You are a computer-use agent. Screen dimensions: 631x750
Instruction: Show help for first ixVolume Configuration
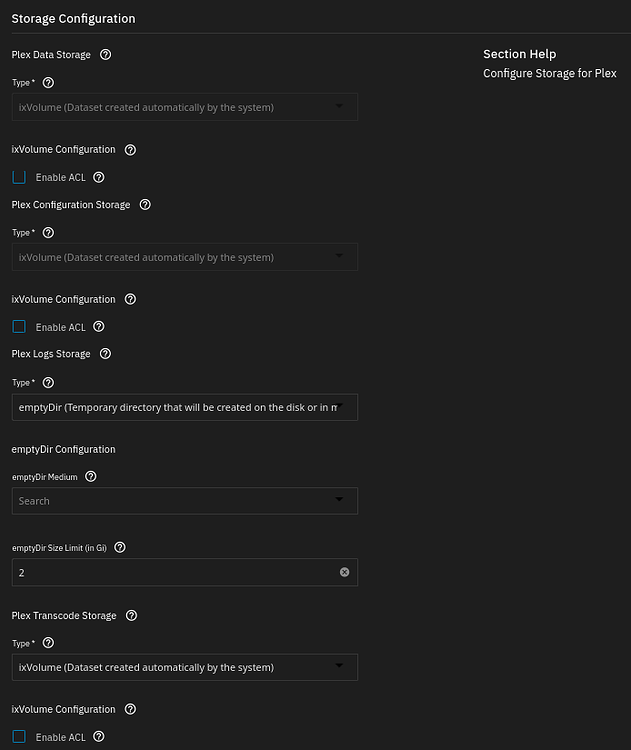click(130, 150)
